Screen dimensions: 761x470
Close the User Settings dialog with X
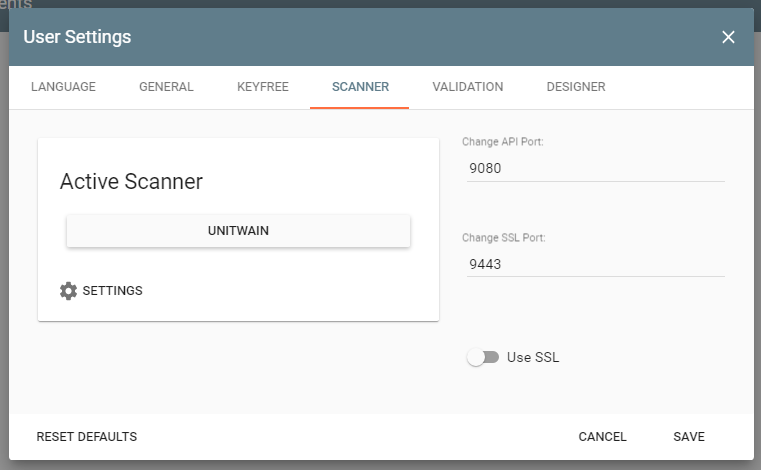point(728,37)
